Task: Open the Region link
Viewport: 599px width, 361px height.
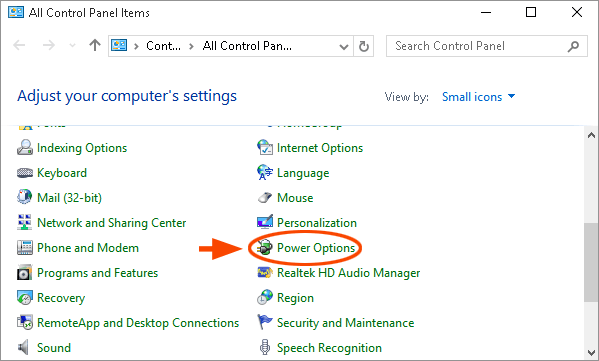Action: coord(295,298)
